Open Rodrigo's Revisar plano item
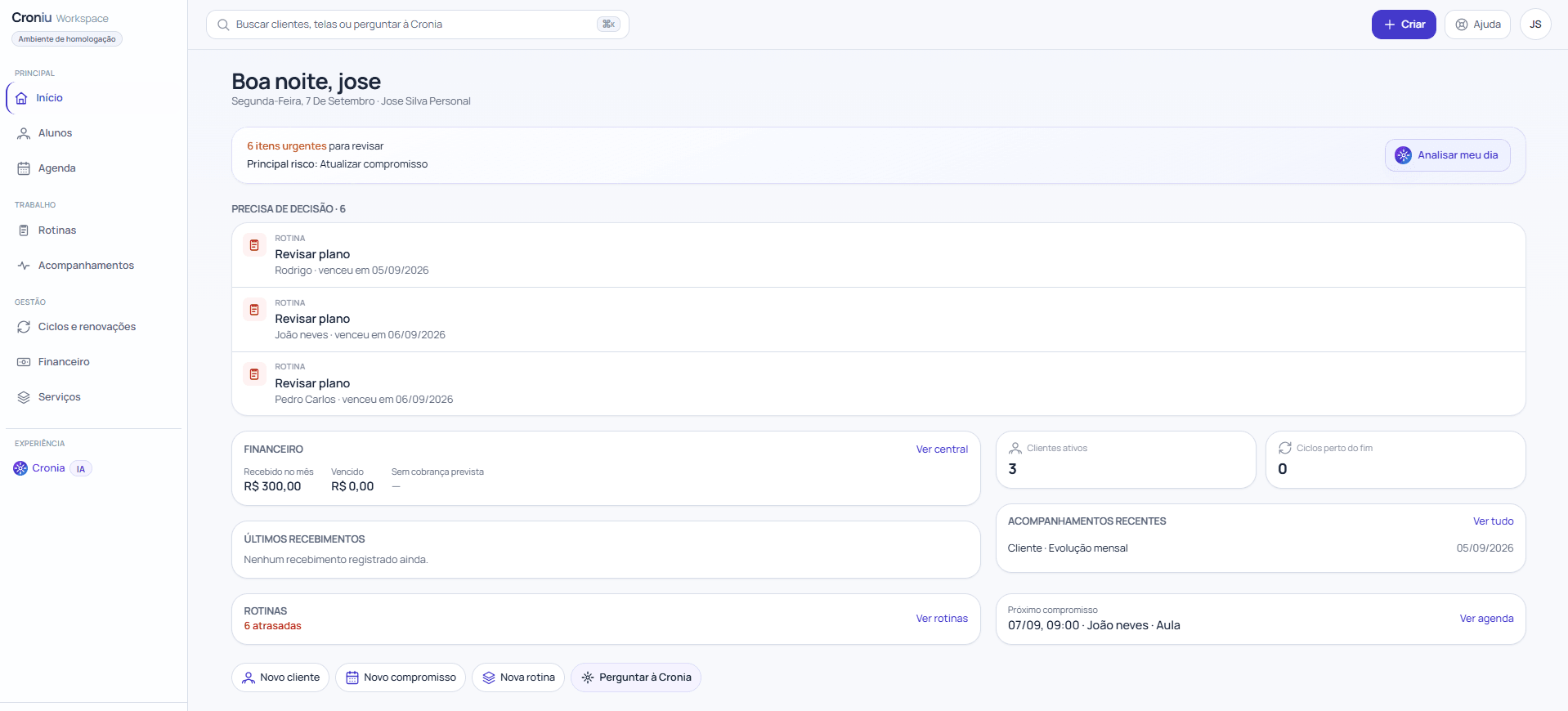Viewport: 1568px width, 711px height. click(878, 255)
